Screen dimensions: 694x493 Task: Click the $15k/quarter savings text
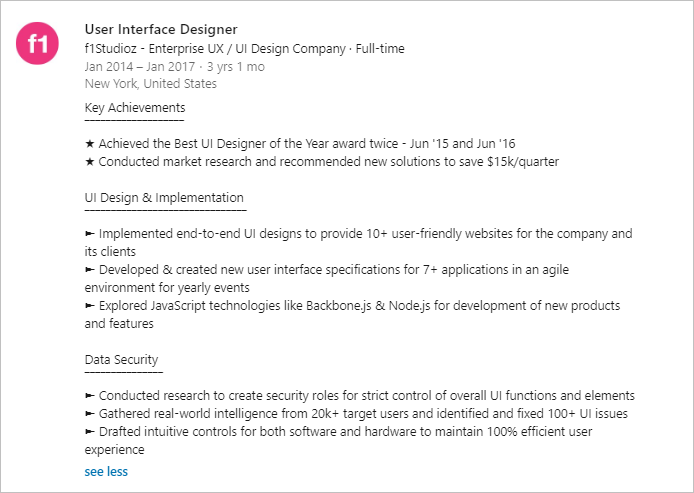point(523,162)
